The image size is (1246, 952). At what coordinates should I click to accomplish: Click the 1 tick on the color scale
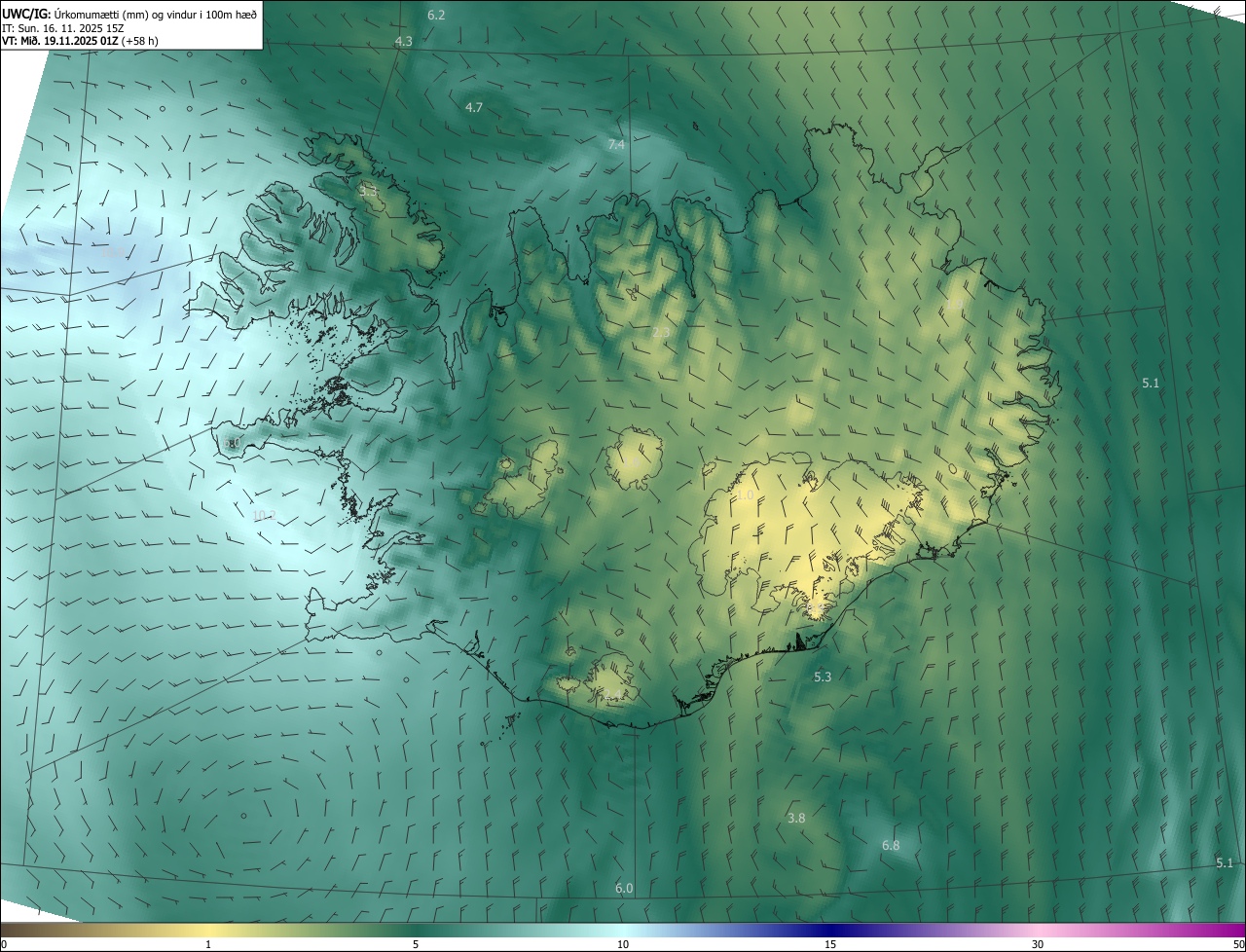(208, 944)
